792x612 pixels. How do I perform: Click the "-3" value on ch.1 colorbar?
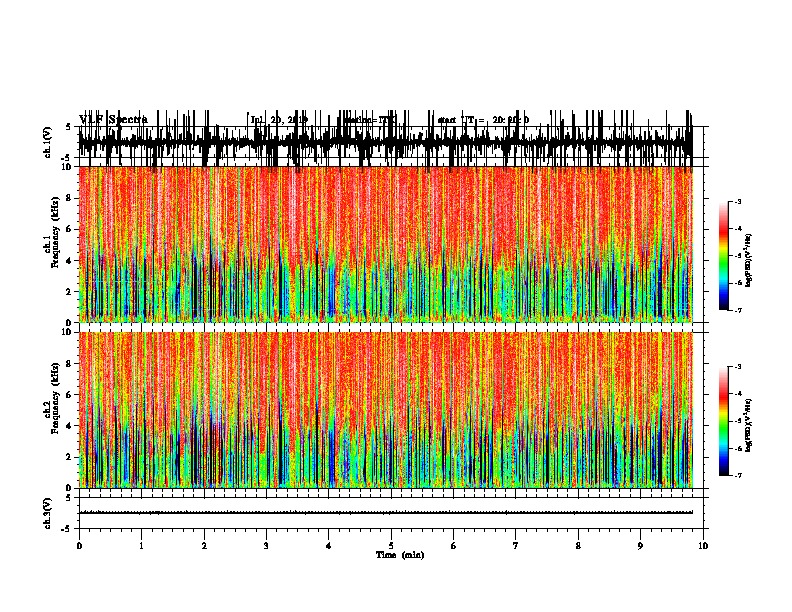tap(738, 201)
